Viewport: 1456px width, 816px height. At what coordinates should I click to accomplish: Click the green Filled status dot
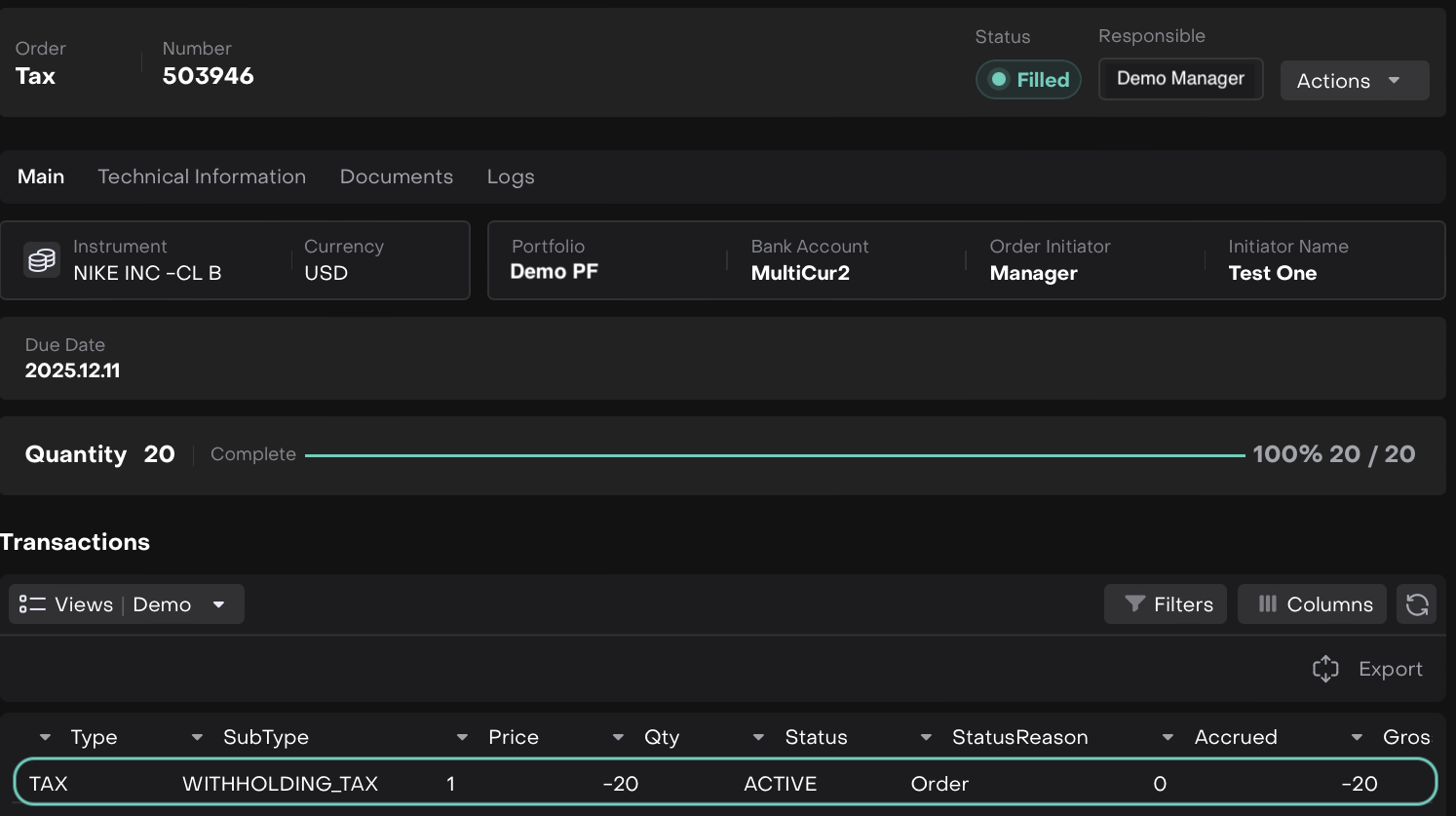pyautogui.click(x=999, y=80)
